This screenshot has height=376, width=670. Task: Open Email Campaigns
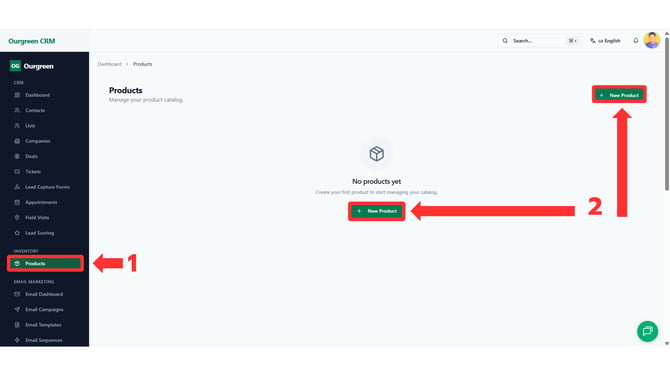click(45, 309)
